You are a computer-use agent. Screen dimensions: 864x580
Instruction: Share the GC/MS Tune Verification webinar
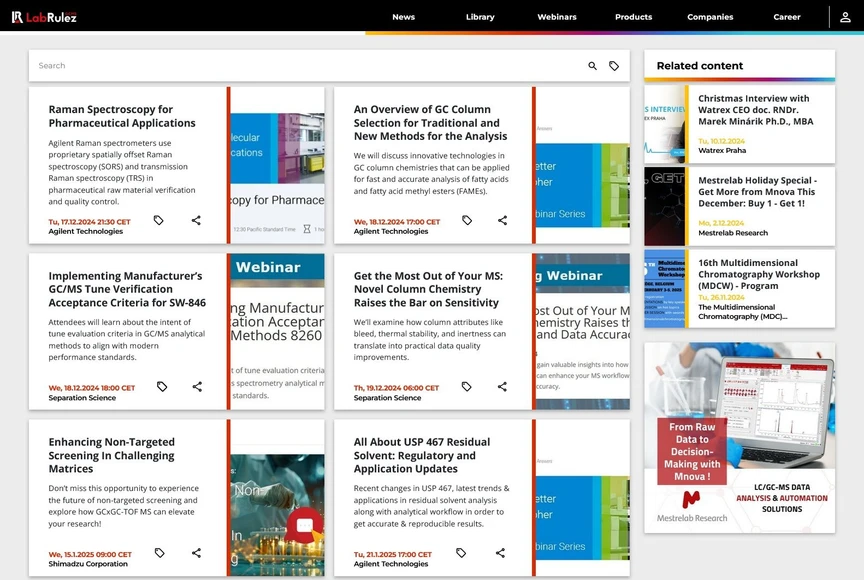pyautogui.click(x=197, y=387)
